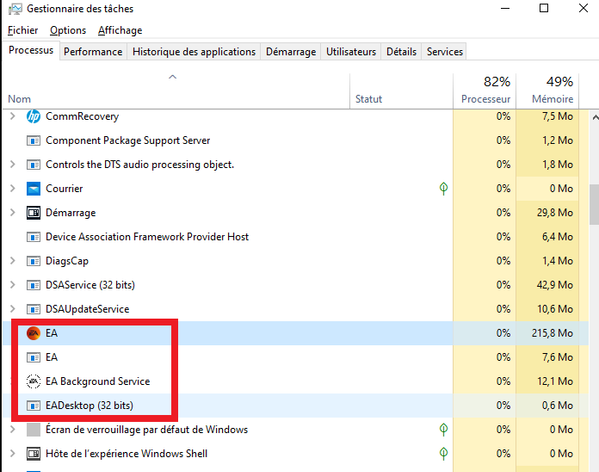599x472 pixels.
Task: Click the scrollbar up arrow
Action: [x=595, y=118]
